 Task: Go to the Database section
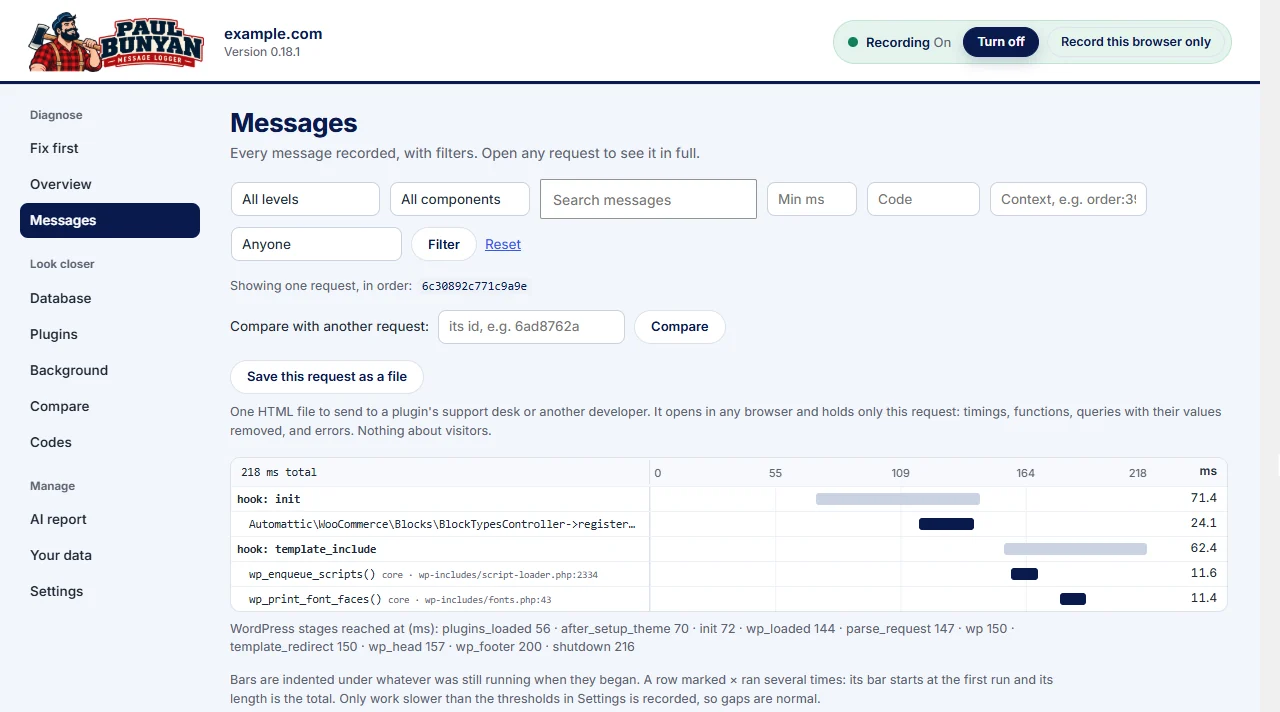[110, 298]
